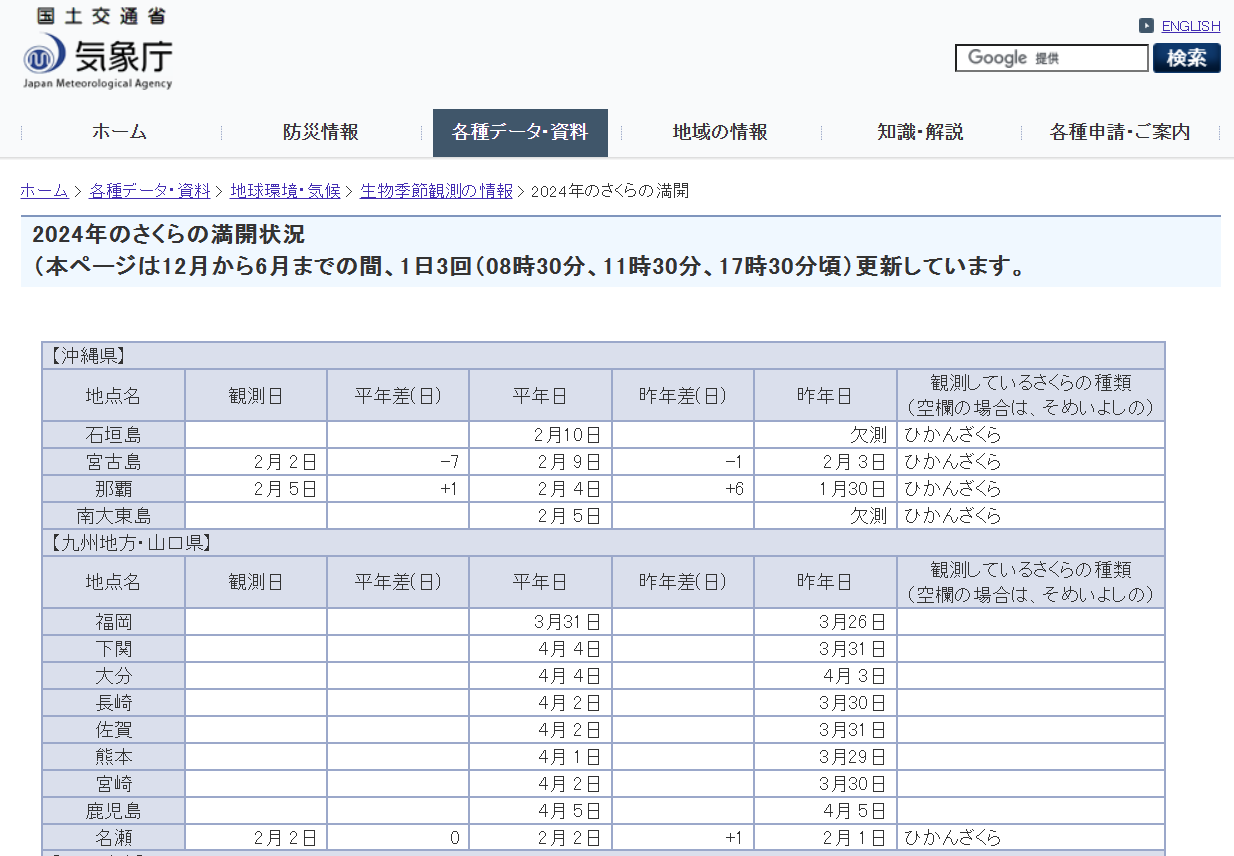This screenshot has width=1234, height=856.
Task: Open the ホーム navigation tab
Action: [x=120, y=132]
